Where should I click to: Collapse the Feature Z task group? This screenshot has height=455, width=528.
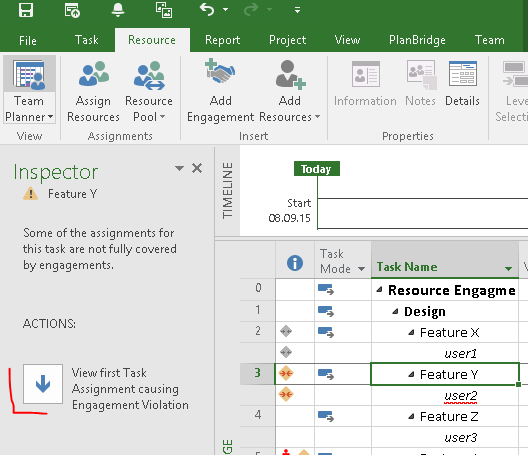(411, 417)
